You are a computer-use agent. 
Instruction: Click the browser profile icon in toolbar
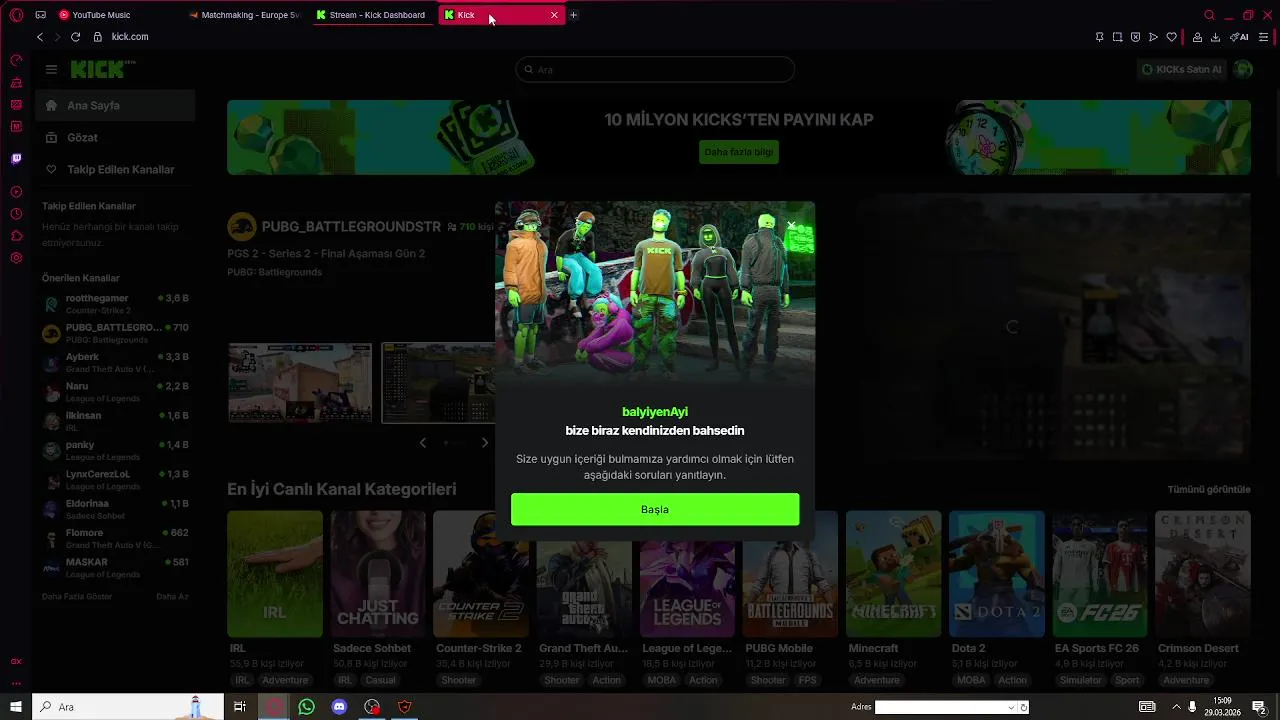coord(1197,37)
